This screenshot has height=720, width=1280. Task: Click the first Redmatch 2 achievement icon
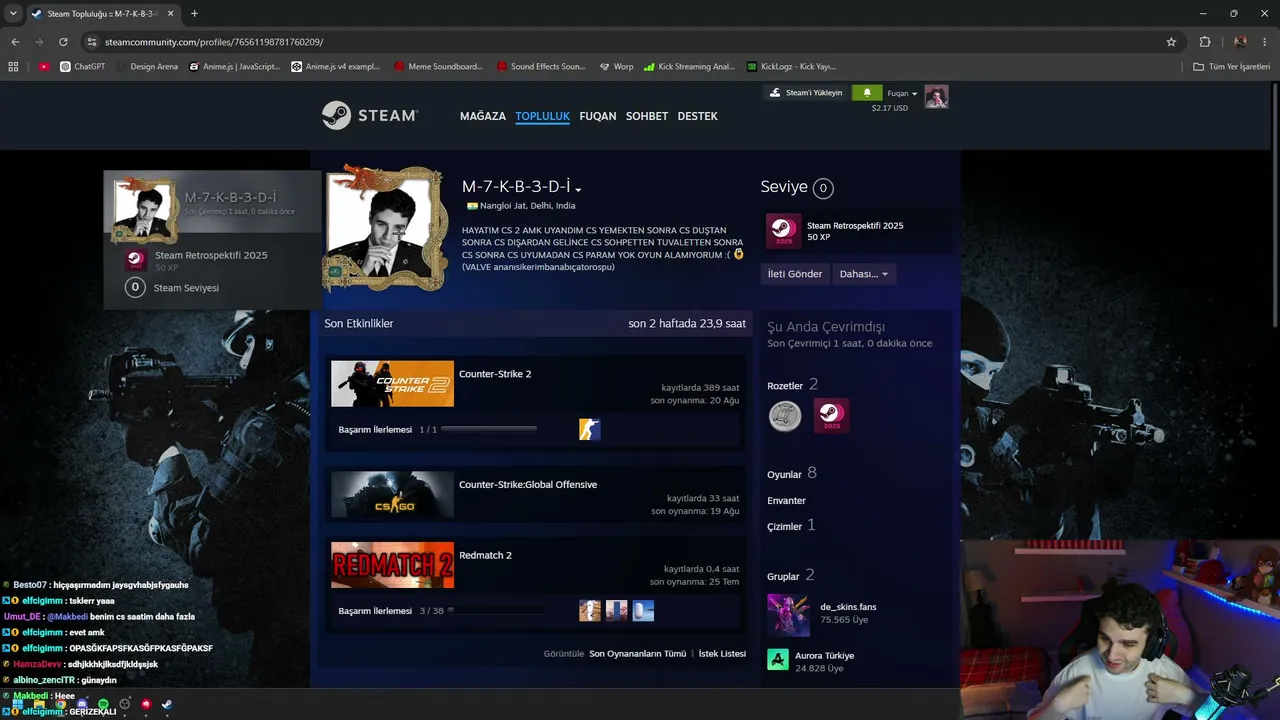point(590,610)
